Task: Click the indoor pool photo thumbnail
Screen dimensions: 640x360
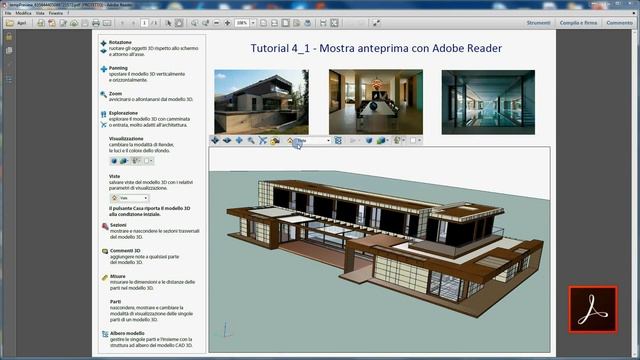Action: (488, 102)
